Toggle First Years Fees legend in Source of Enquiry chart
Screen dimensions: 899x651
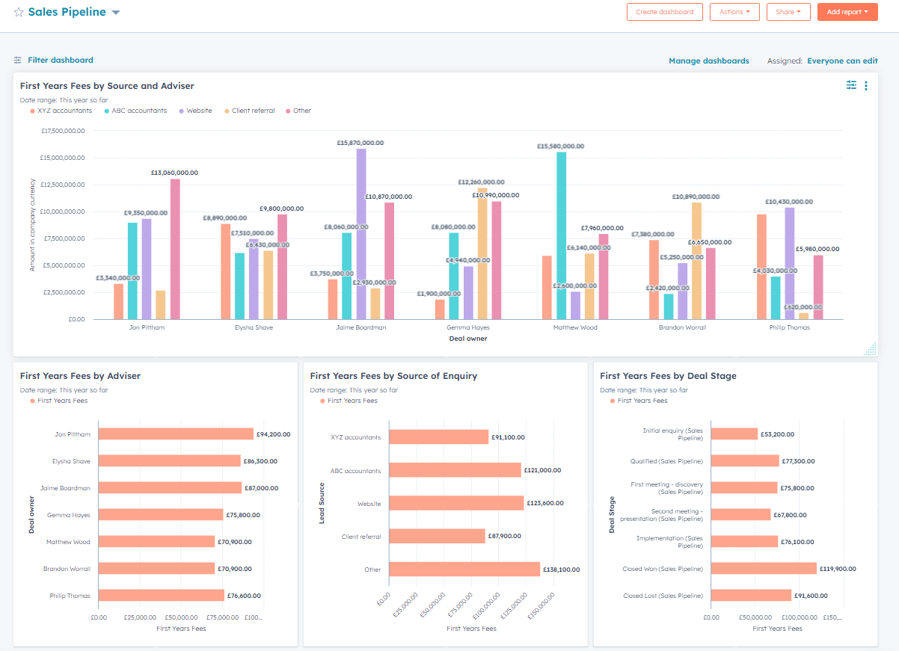point(349,401)
